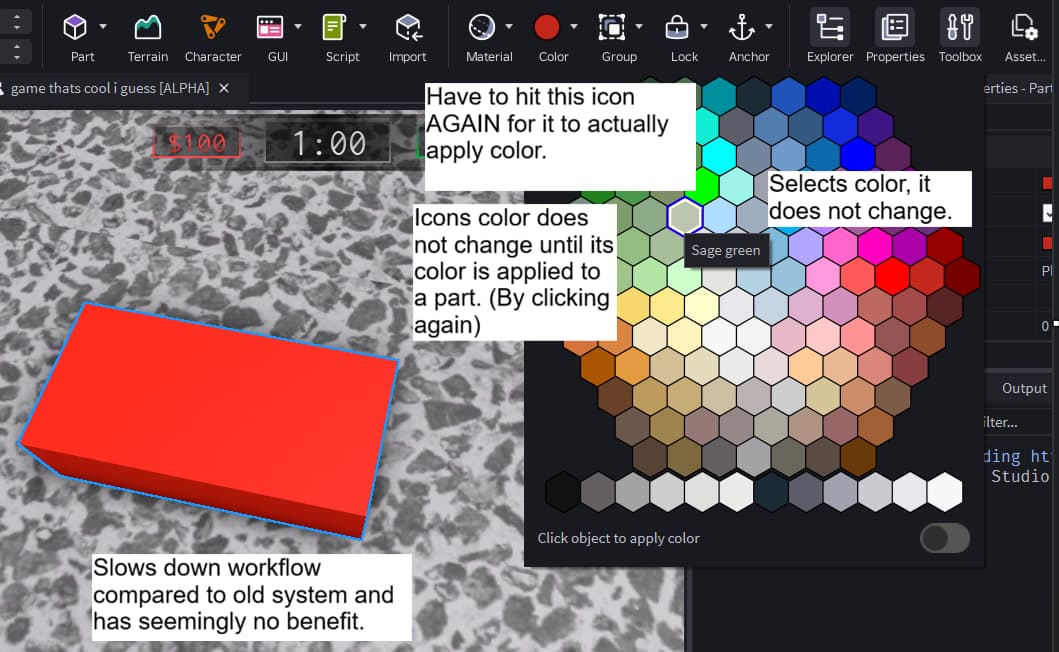Expand the Lock dropdown arrow
This screenshot has width=1059, height=652.
(704, 26)
